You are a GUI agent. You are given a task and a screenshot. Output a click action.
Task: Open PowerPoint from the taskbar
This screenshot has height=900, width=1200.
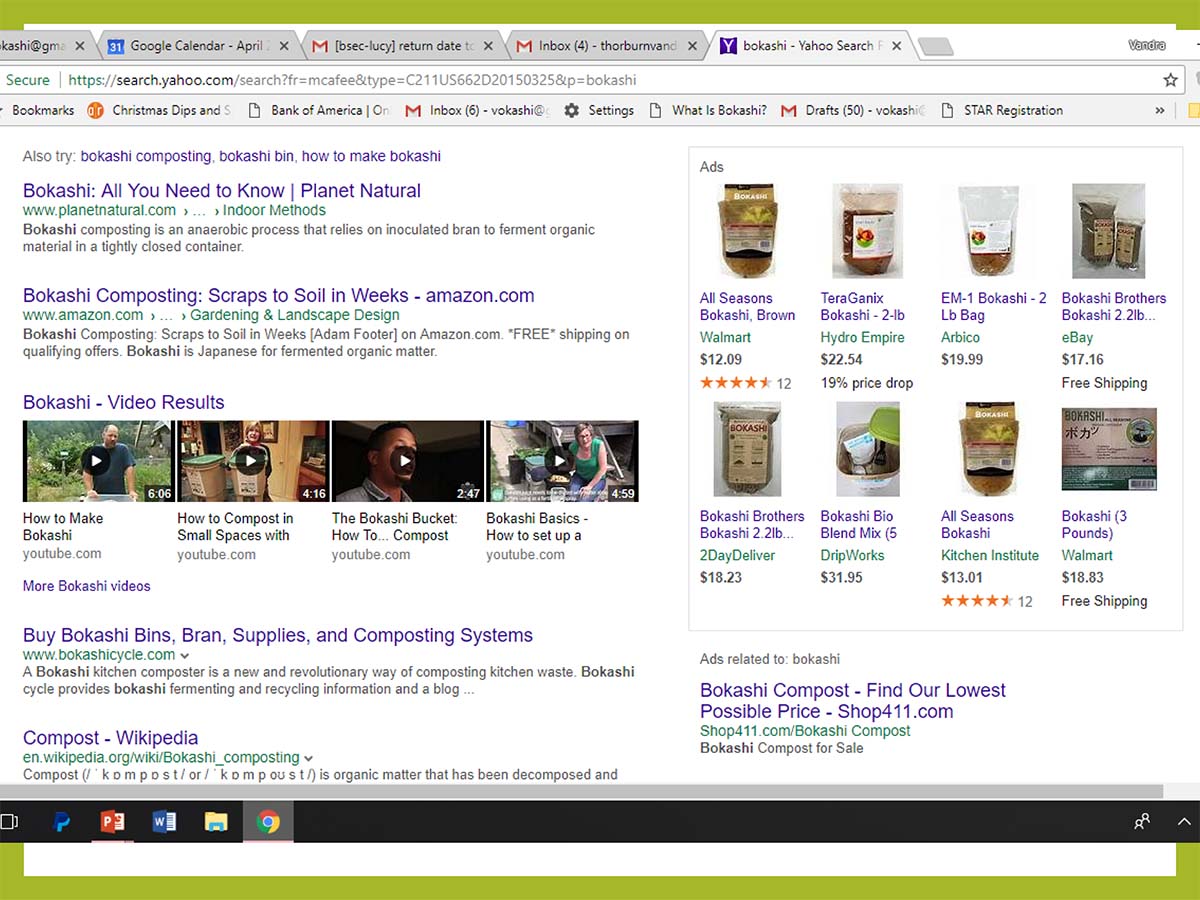[x=113, y=822]
